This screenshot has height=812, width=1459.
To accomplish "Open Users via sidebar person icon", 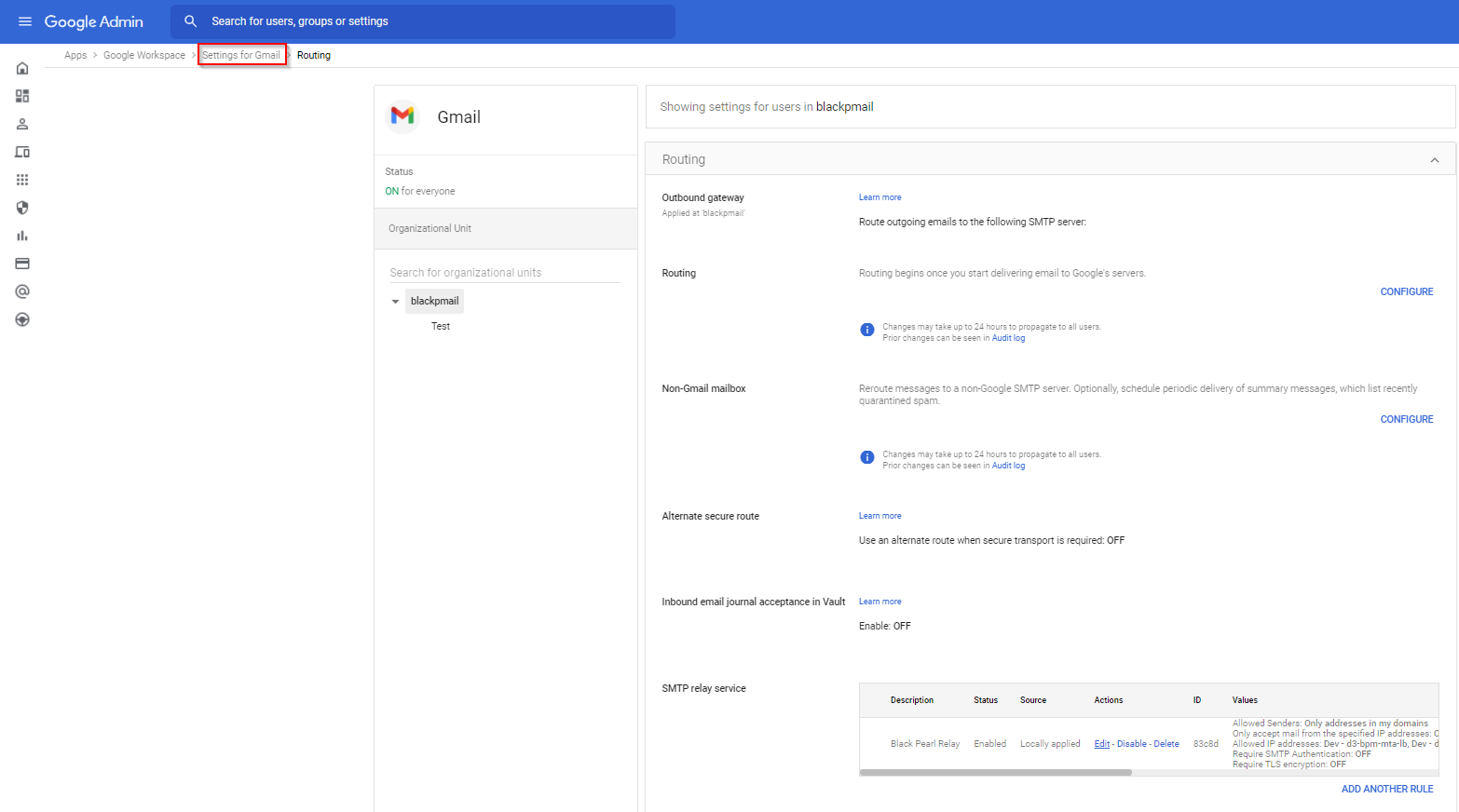I will coord(22,124).
